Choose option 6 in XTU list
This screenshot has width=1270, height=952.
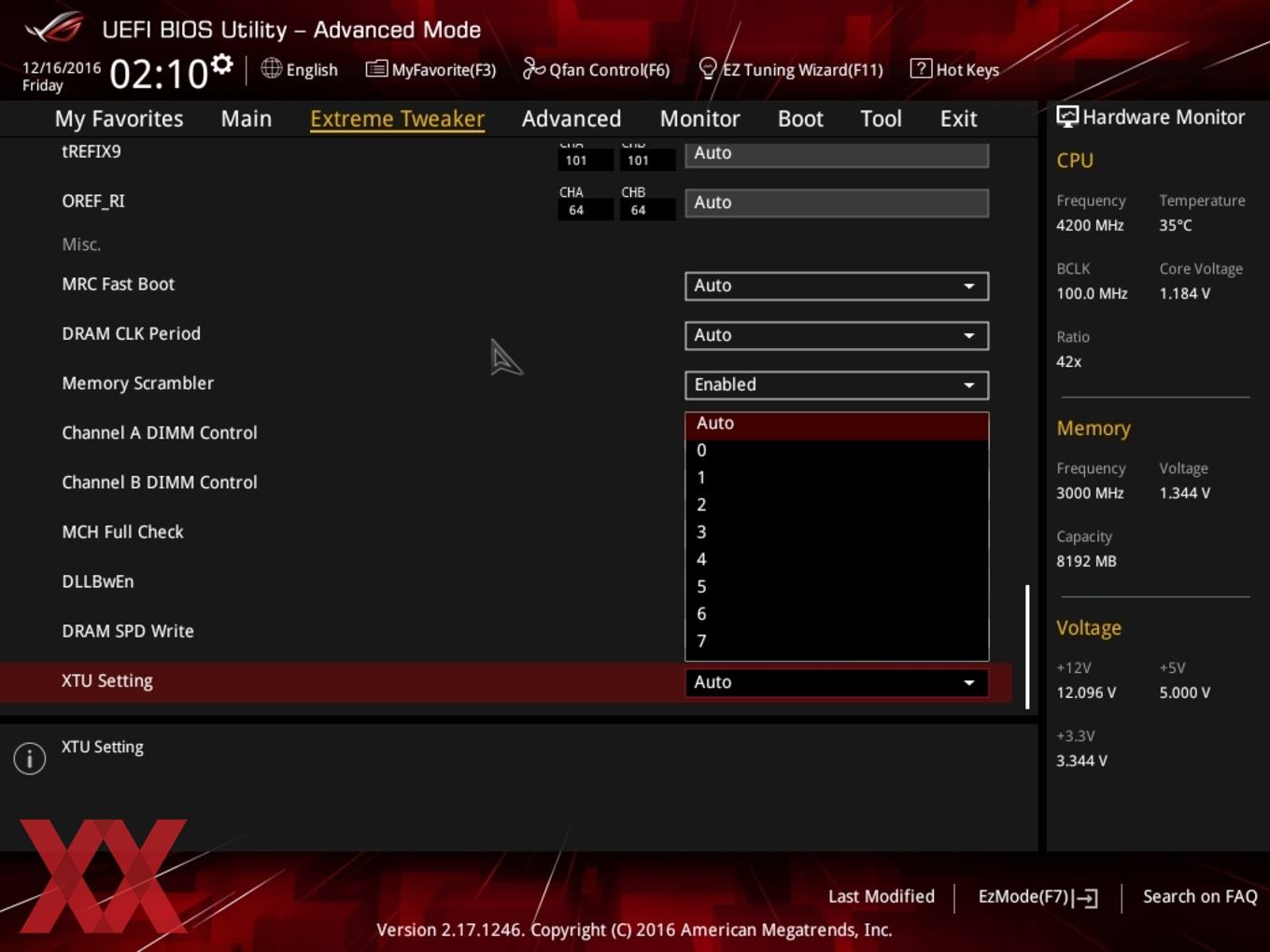click(x=837, y=614)
